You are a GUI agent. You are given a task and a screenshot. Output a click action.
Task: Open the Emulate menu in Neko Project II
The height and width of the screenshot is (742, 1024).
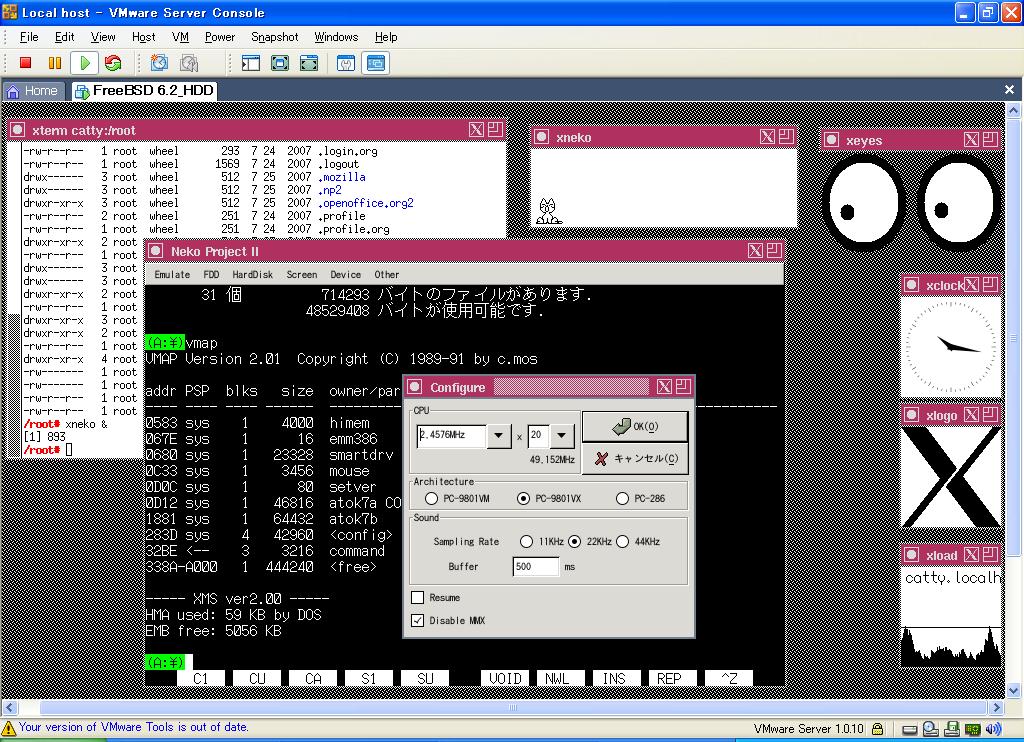172,275
